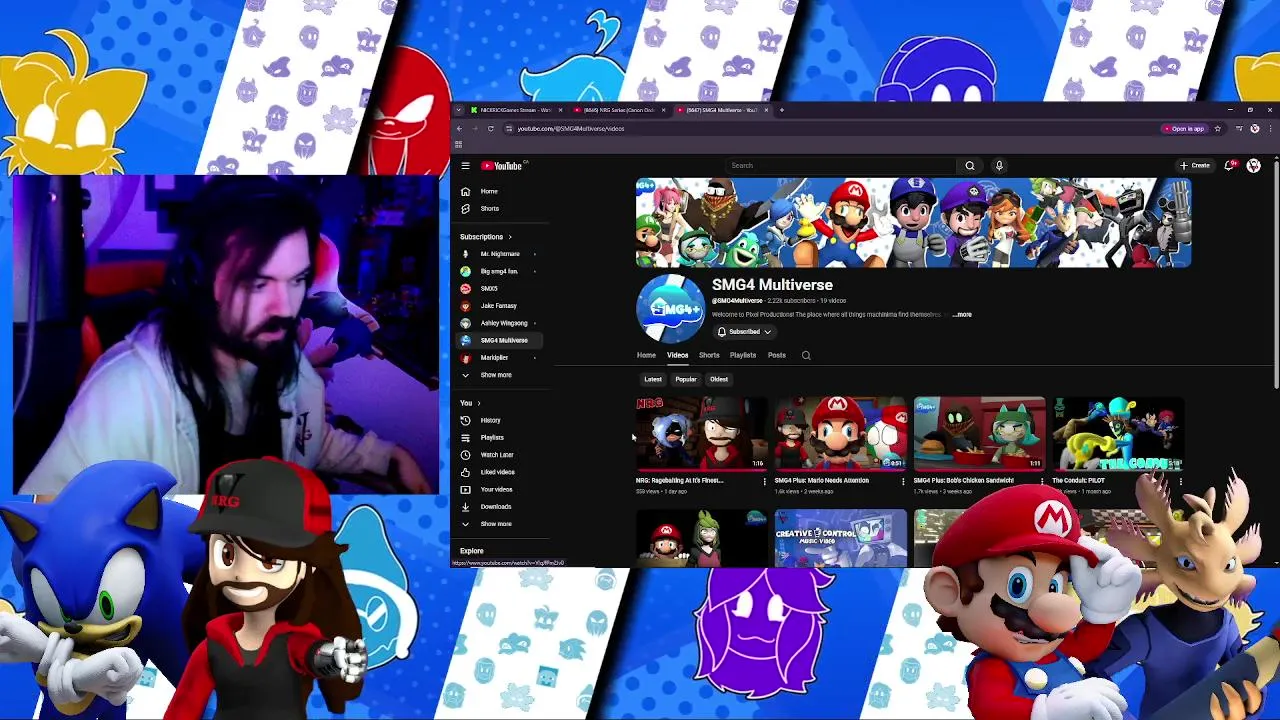Open a new browser tab

click(x=781, y=110)
